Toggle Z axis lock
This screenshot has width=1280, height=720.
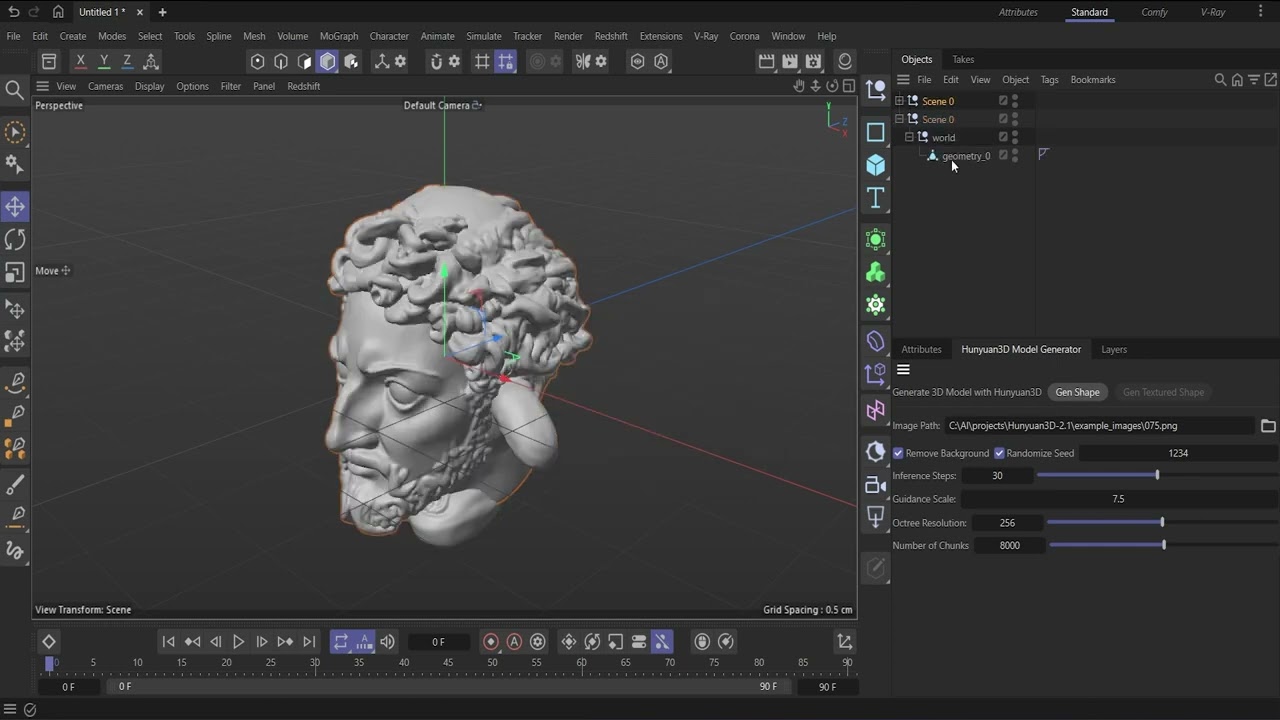click(x=127, y=62)
